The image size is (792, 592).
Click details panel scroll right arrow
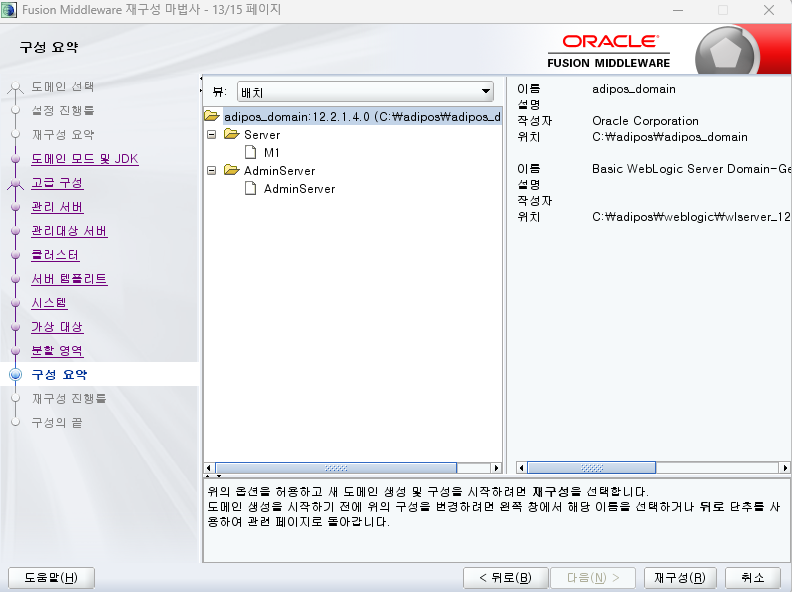(x=785, y=468)
